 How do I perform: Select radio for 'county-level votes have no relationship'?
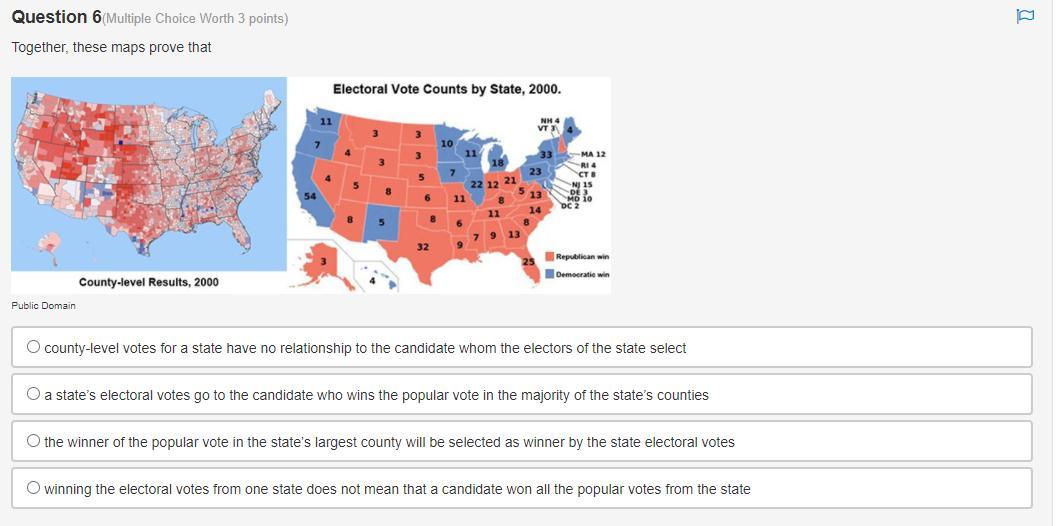tap(34, 348)
